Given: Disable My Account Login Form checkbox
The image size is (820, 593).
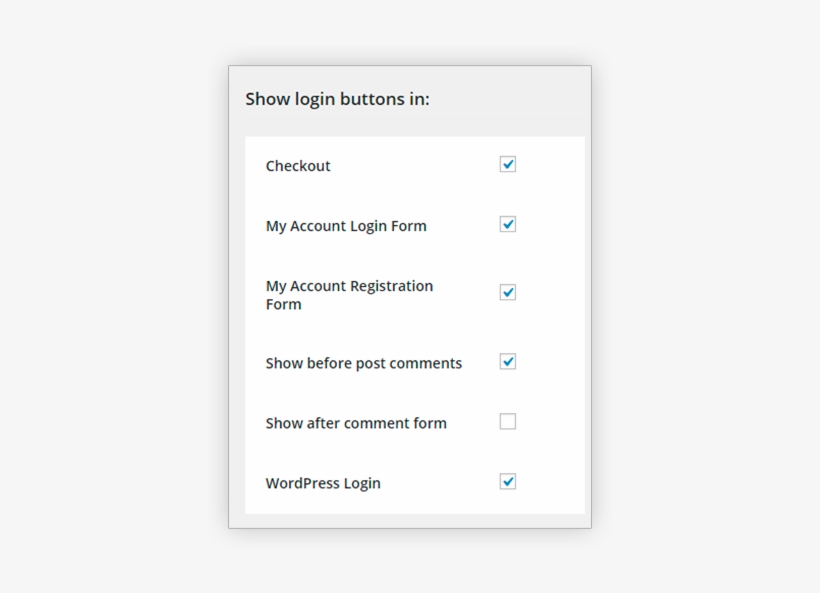Looking at the screenshot, I should coord(508,224).
